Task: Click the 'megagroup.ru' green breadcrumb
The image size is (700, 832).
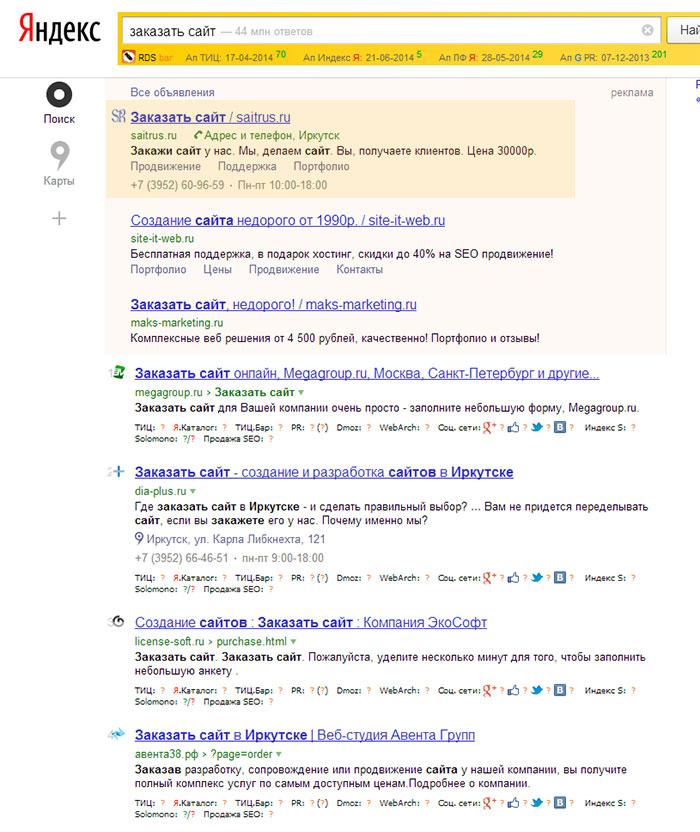Action: tap(169, 393)
